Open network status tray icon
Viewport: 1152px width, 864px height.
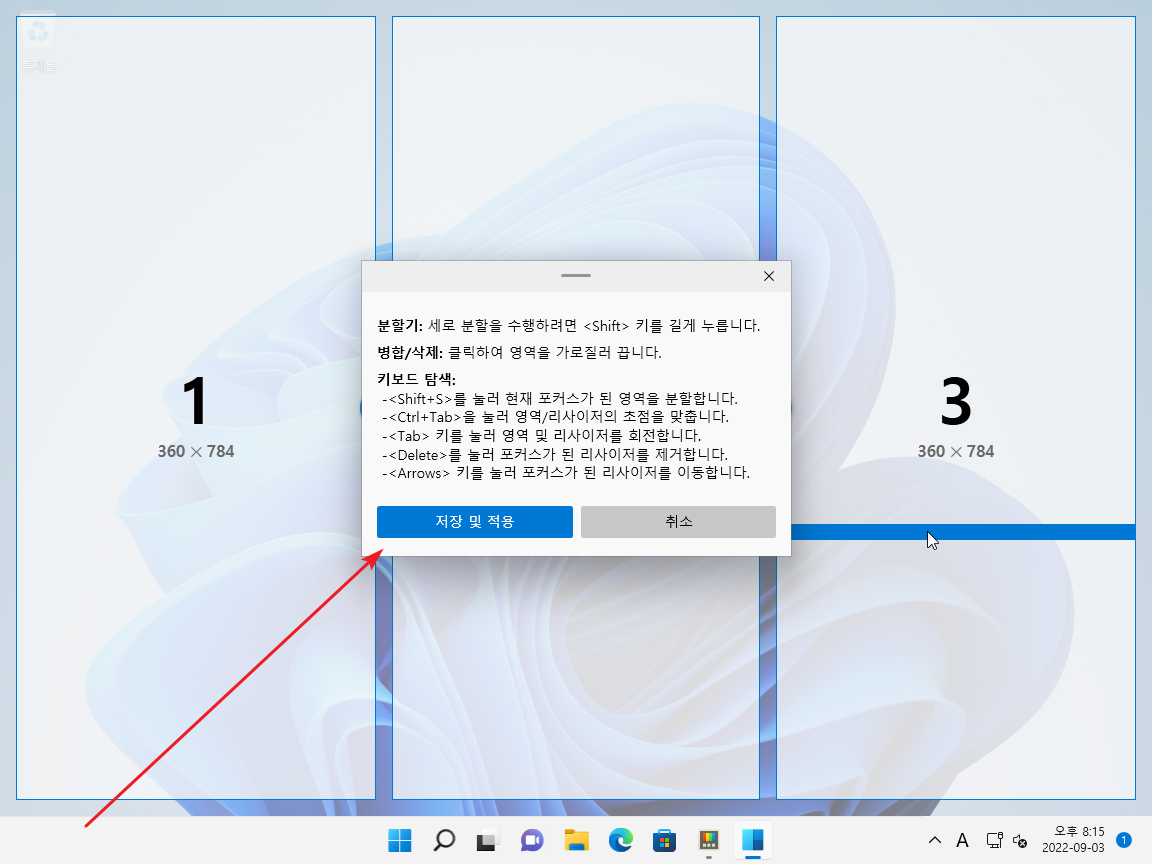(x=995, y=840)
